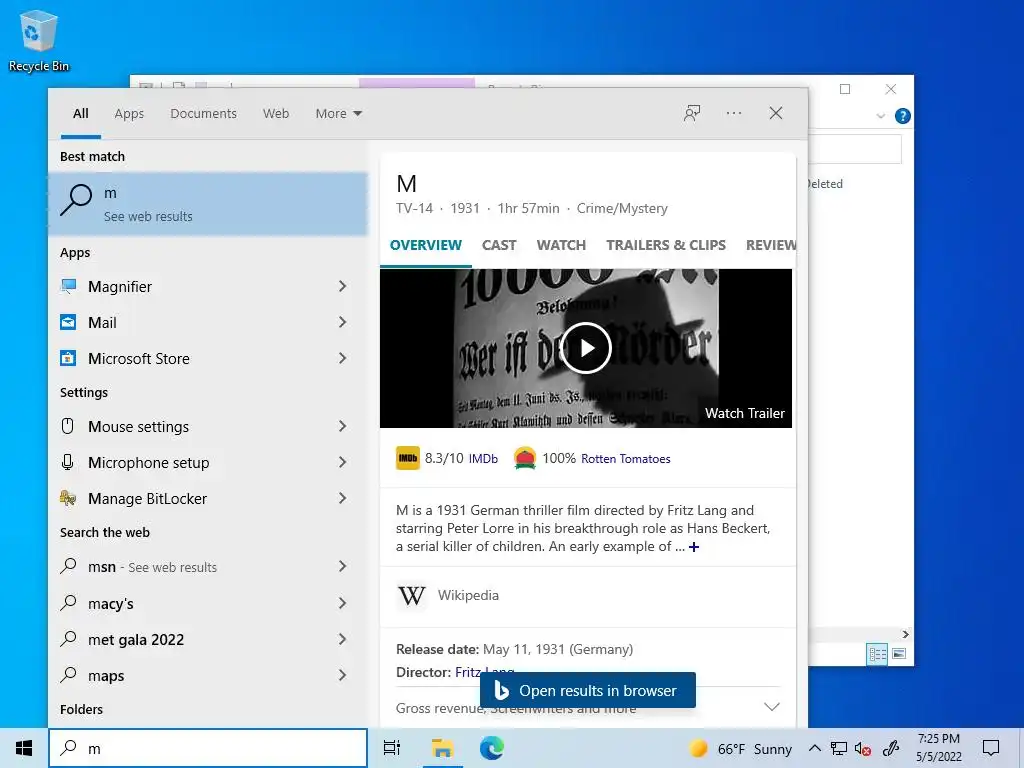This screenshot has width=1024, height=768.
Task: Open the weather widget showing 66°F Sunny
Action: [740, 748]
